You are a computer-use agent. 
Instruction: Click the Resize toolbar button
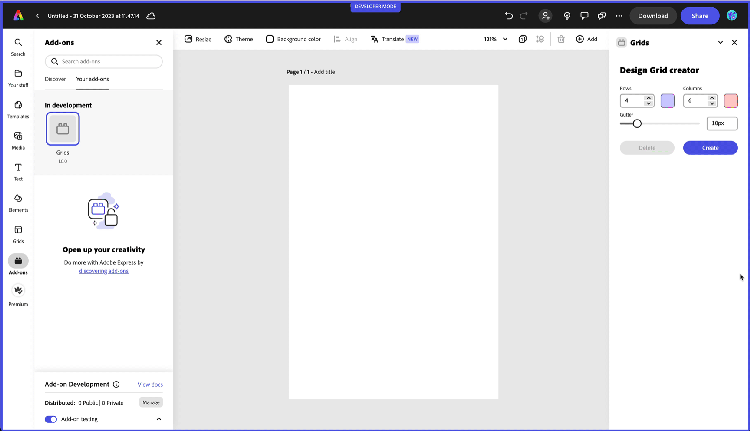tap(198, 39)
